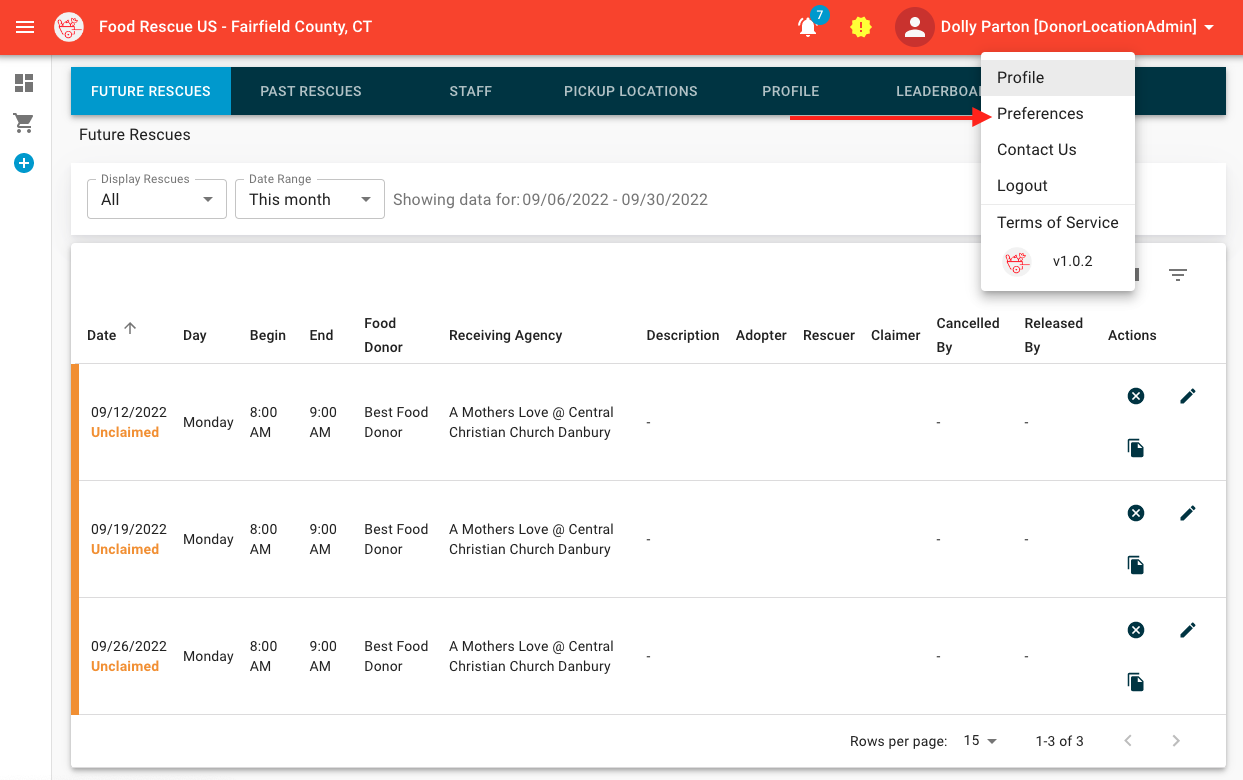
Task: Click the 1-3 of 3 pagination text
Action: tap(1060, 741)
